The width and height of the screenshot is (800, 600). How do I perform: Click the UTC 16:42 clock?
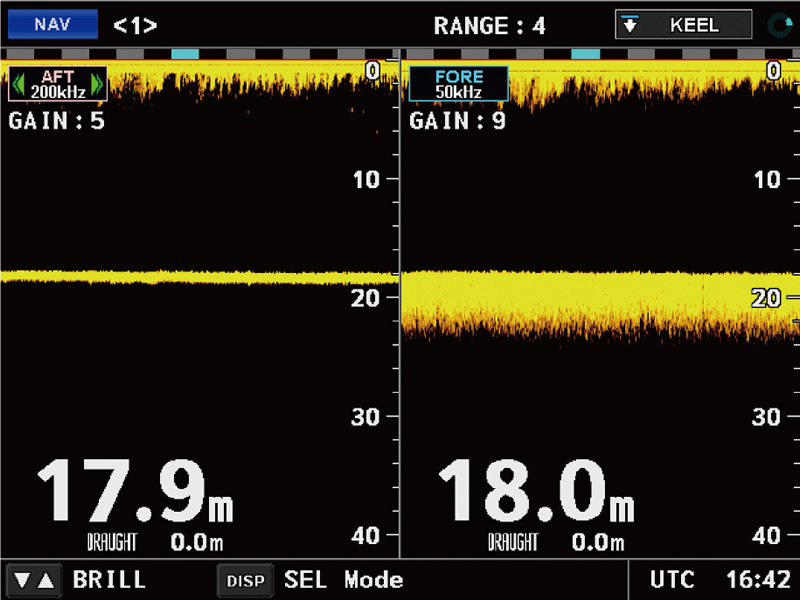click(720, 580)
